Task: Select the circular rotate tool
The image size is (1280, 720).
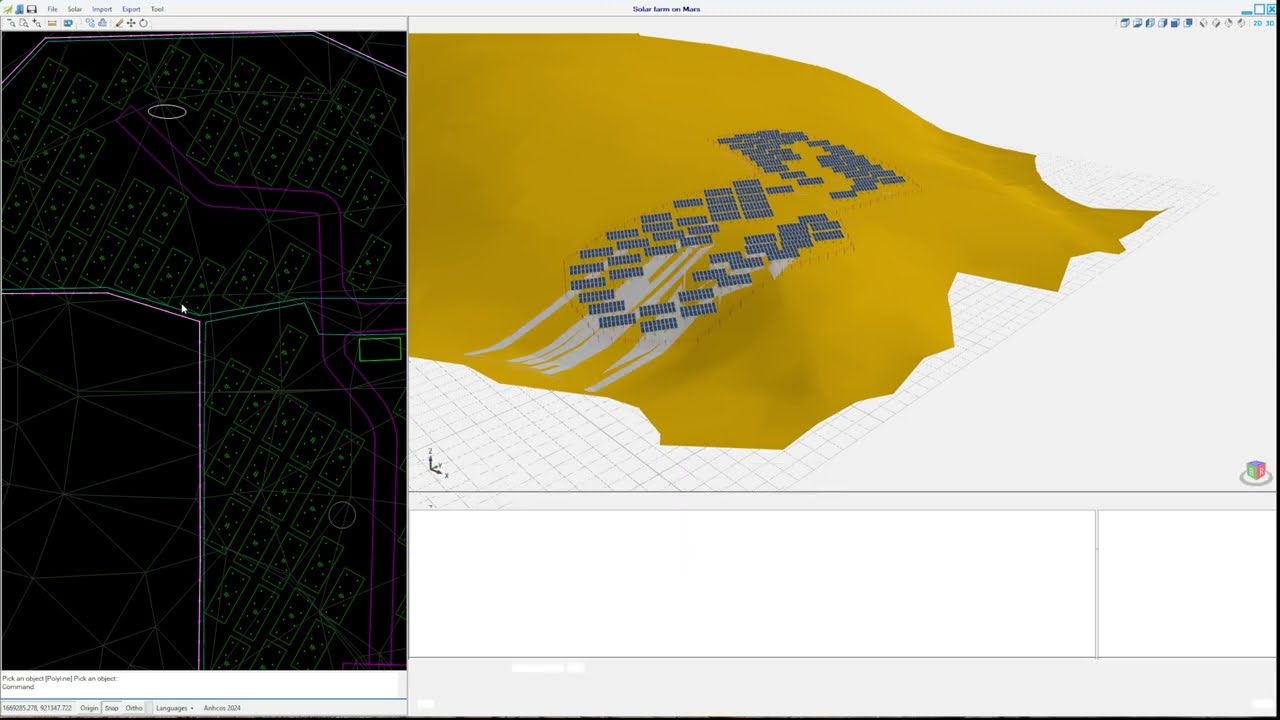Action: pyautogui.click(x=143, y=23)
